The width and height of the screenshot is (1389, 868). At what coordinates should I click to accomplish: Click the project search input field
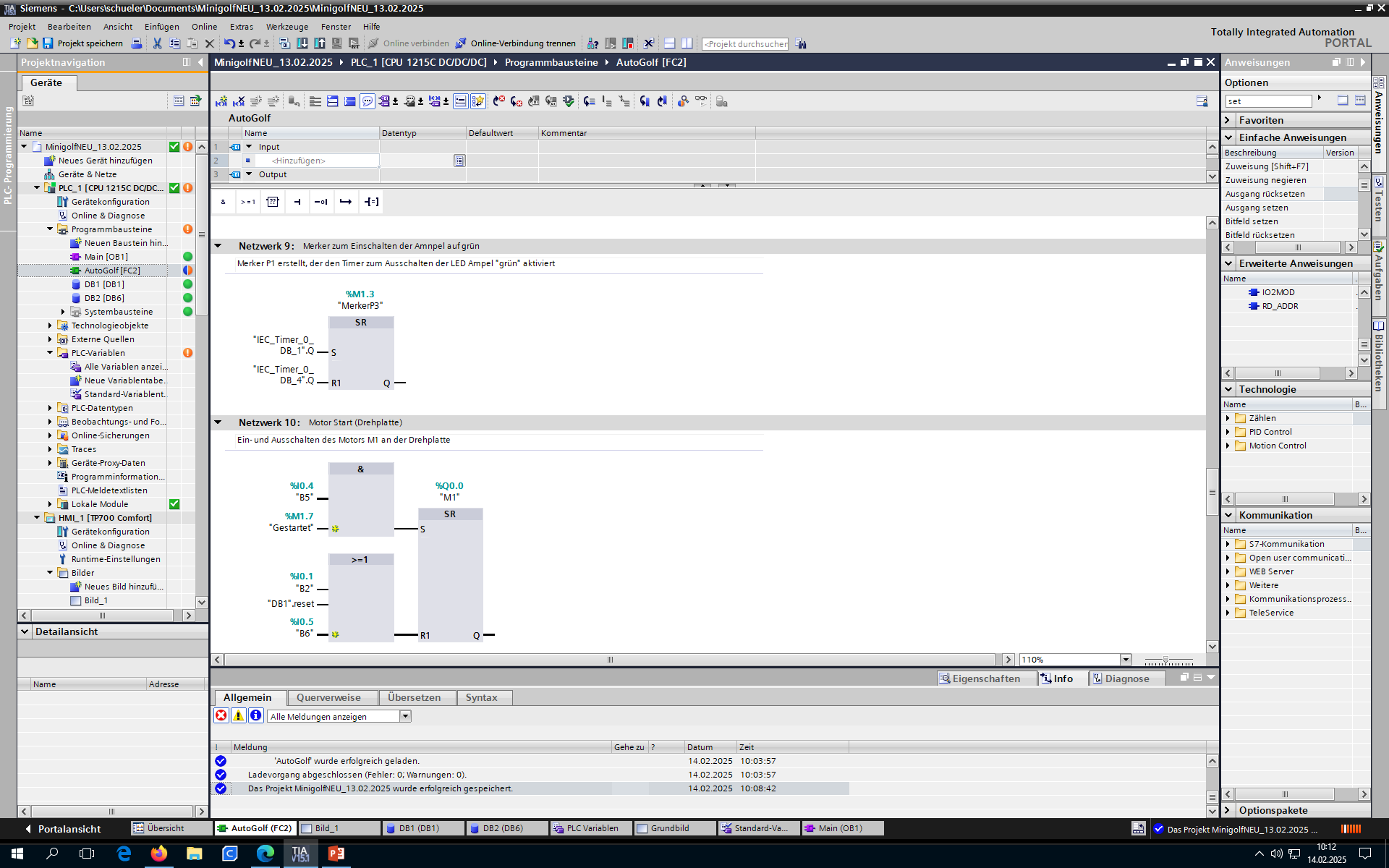[745, 43]
